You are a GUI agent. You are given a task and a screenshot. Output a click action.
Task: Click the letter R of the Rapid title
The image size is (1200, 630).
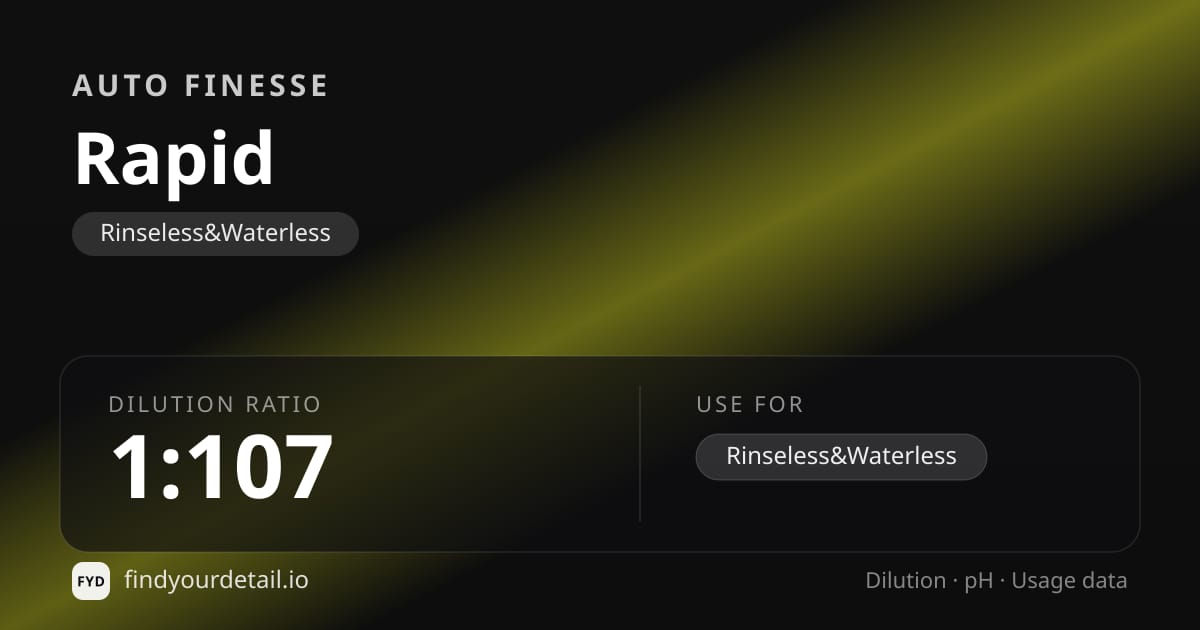point(96,159)
